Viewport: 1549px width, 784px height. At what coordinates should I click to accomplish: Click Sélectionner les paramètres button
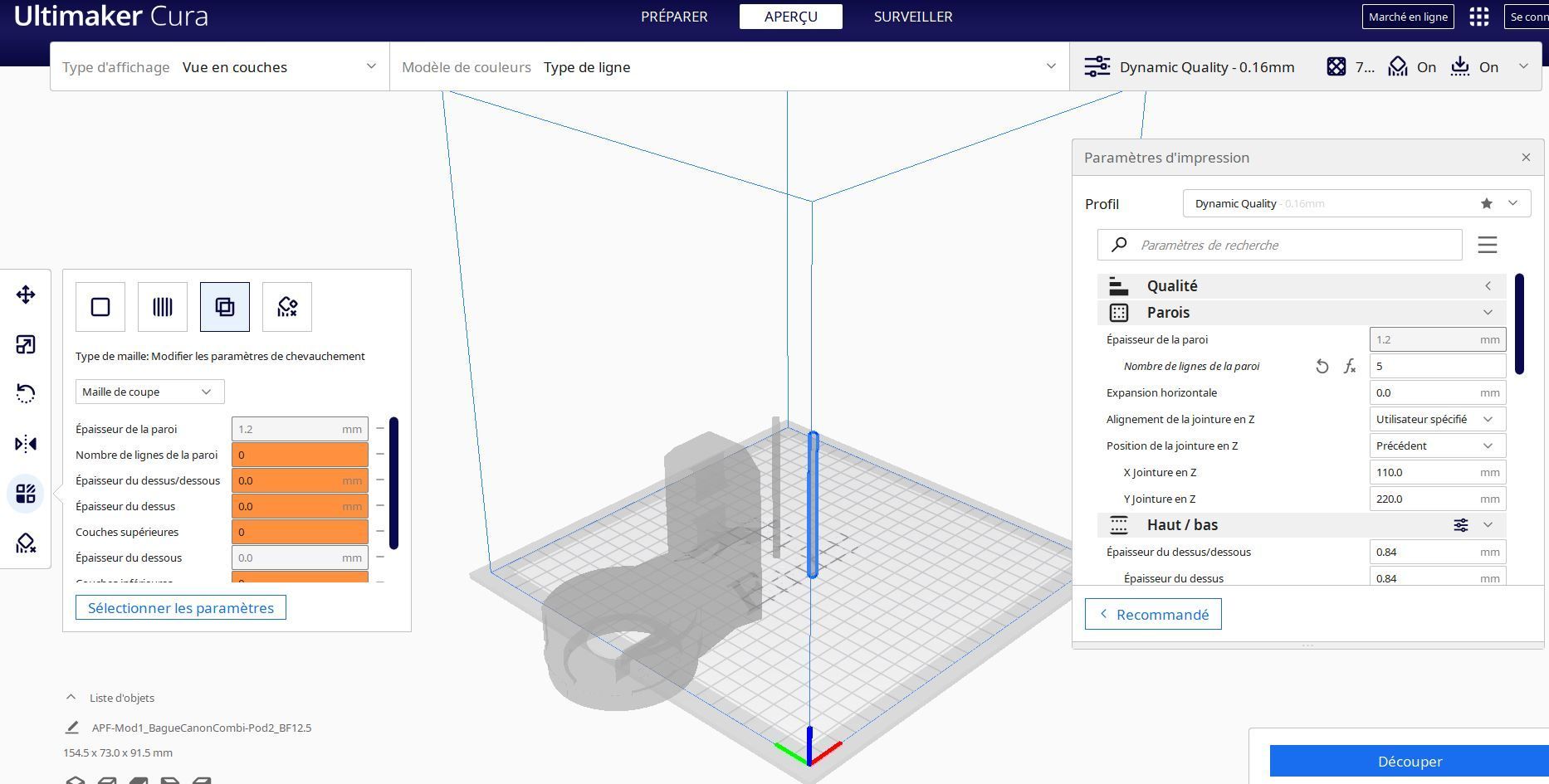pyautogui.click(x=181, y=607)
